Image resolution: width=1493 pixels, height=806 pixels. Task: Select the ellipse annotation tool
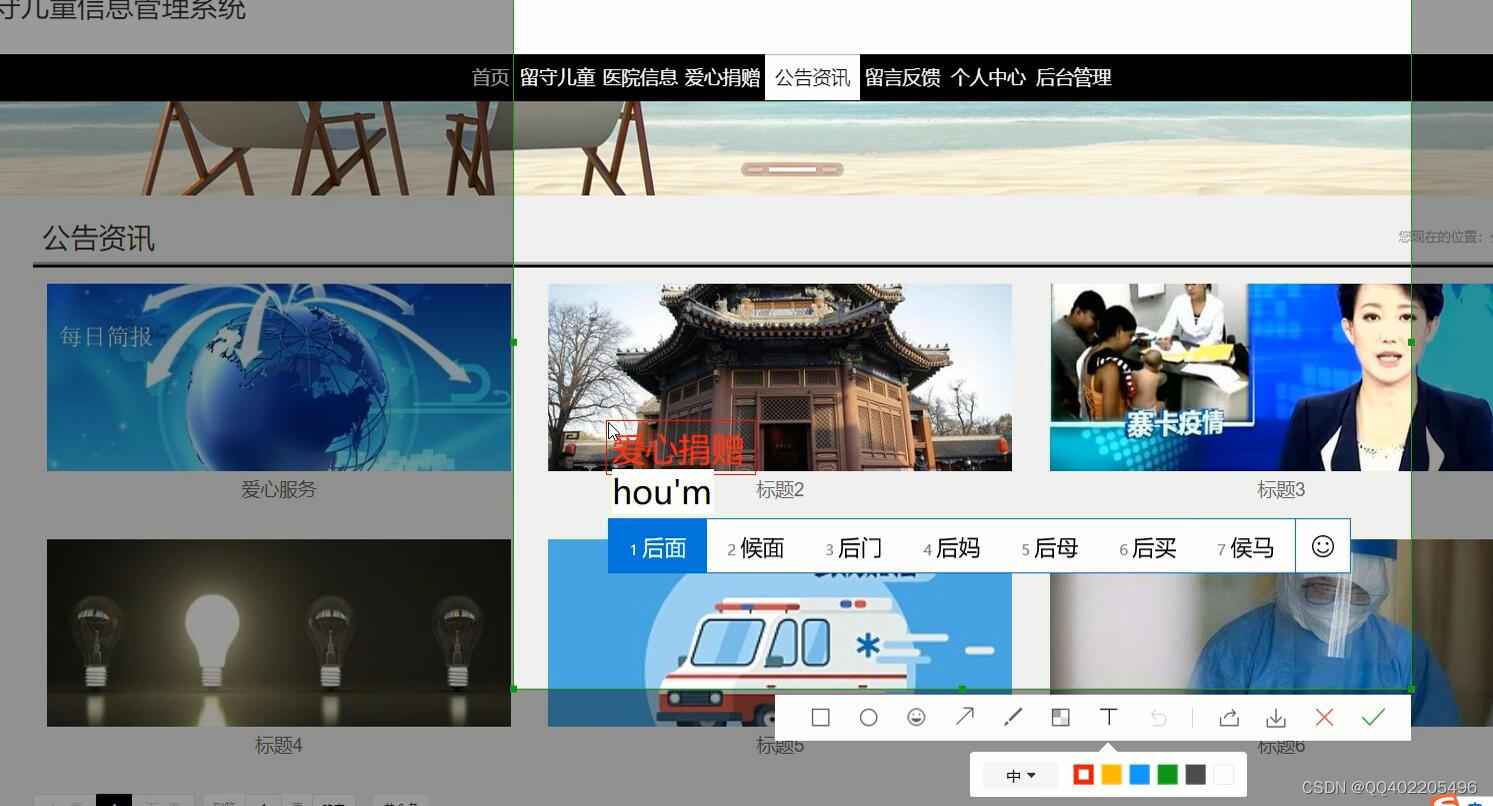click(x=868, y=717)
